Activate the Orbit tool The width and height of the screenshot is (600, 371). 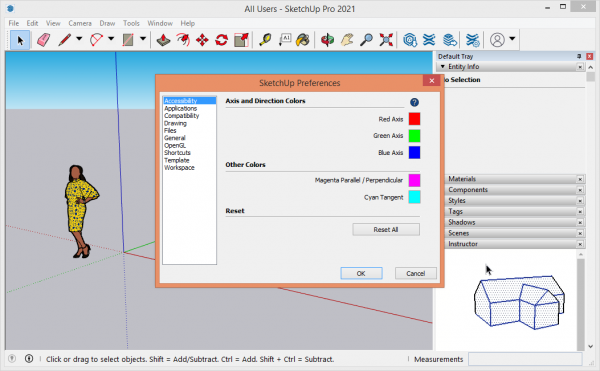[327, 40]
